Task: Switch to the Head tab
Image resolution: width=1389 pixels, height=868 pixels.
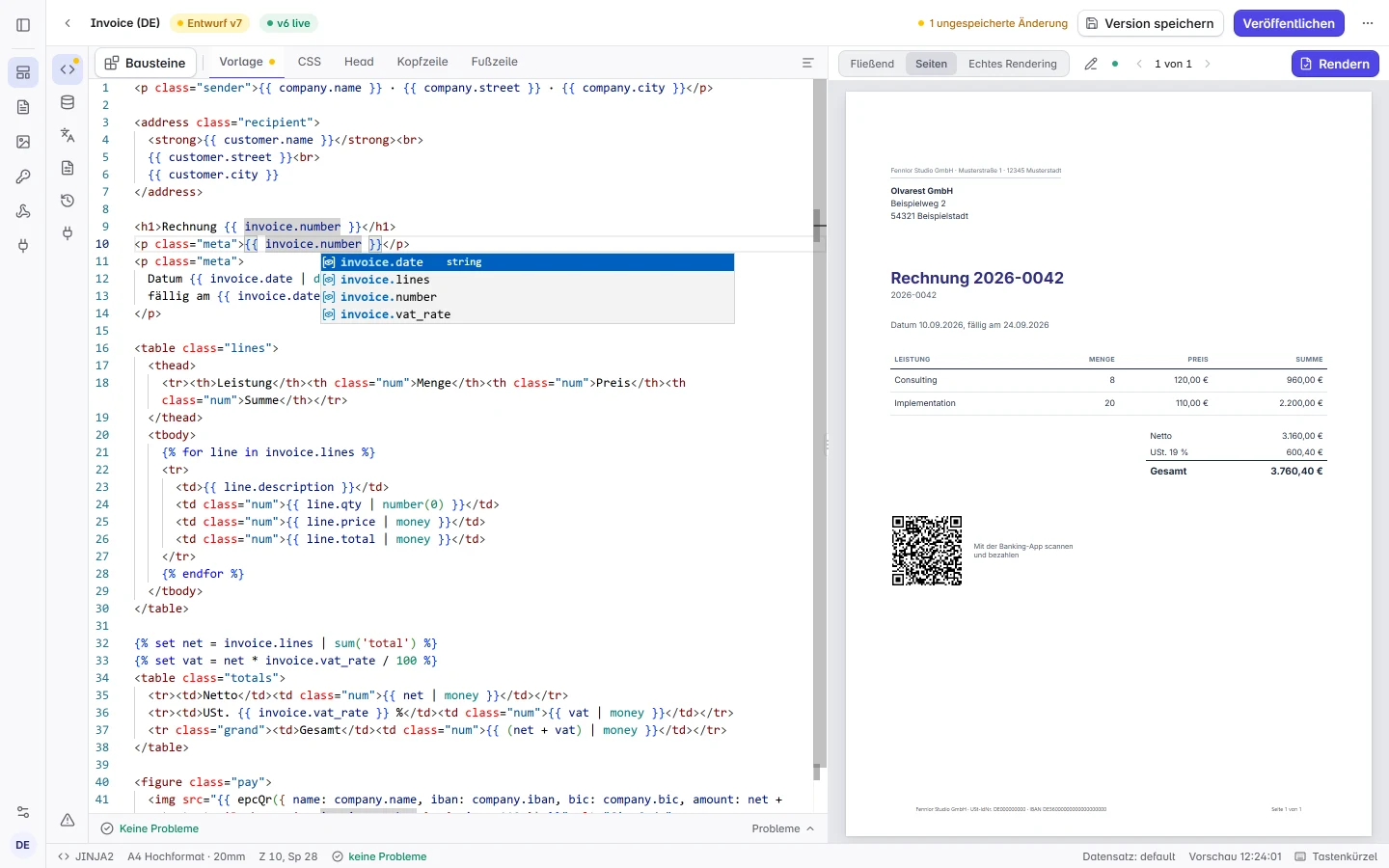Action: 359,62
